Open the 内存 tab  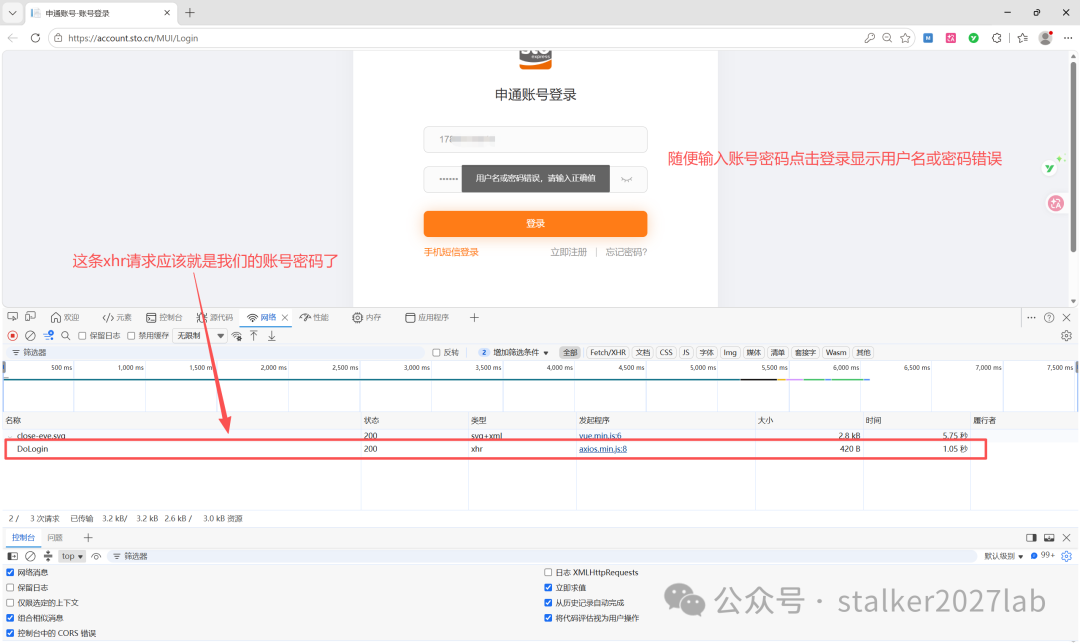pos(366,318)
